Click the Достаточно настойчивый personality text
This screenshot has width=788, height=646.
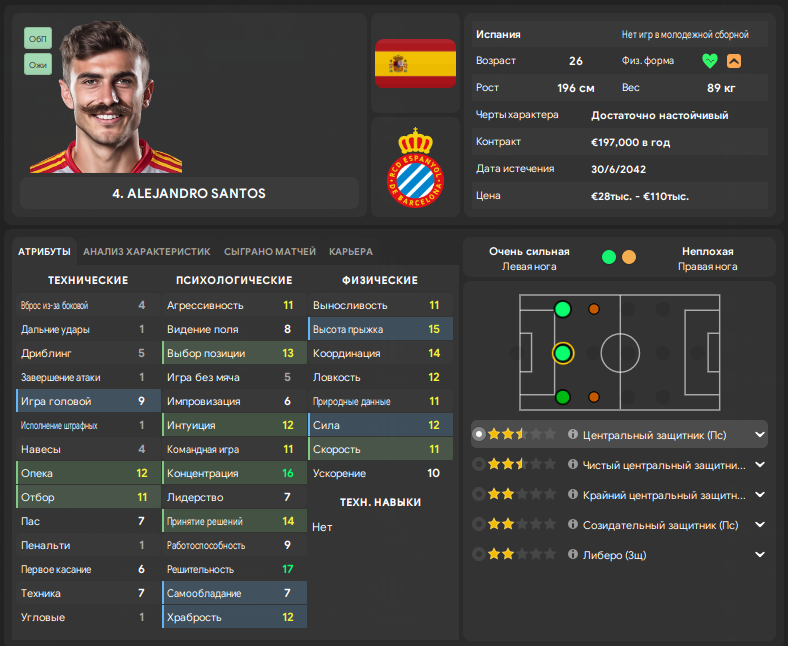pyautogui.click(x=659, y=115)
